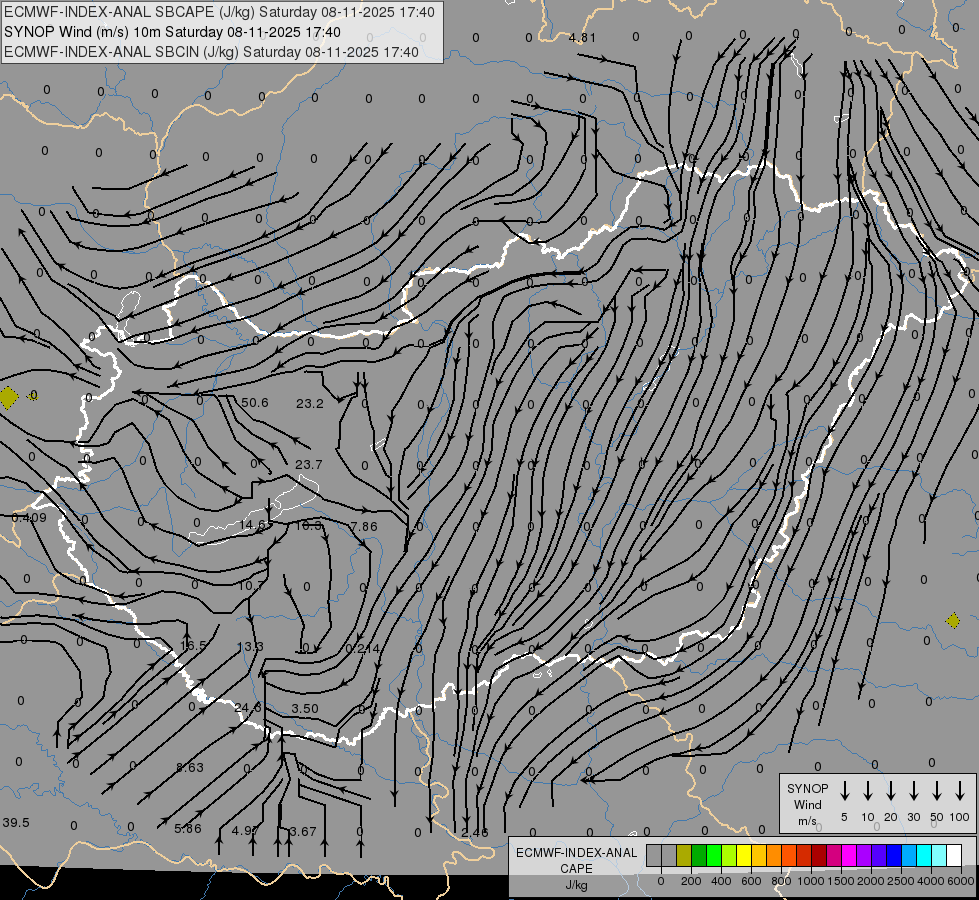Click the 600 tick label in CAPE legend
979x900 pixels.
pyautogui.click(x=751, y=881)
